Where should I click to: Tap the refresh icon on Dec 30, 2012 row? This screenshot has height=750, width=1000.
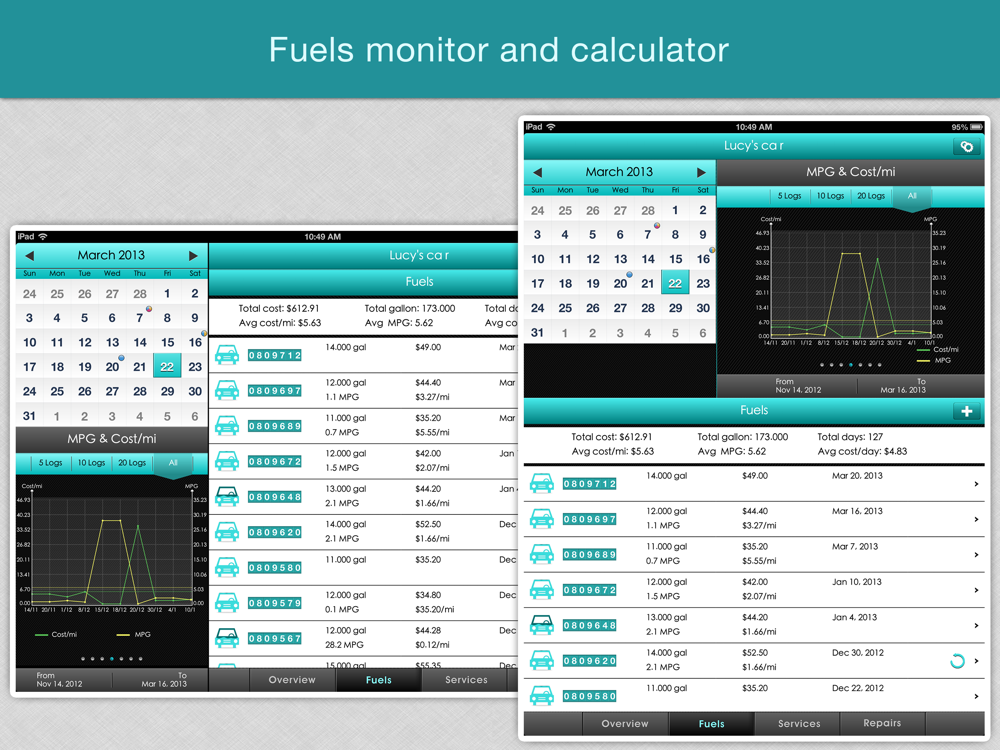(957, 661)
